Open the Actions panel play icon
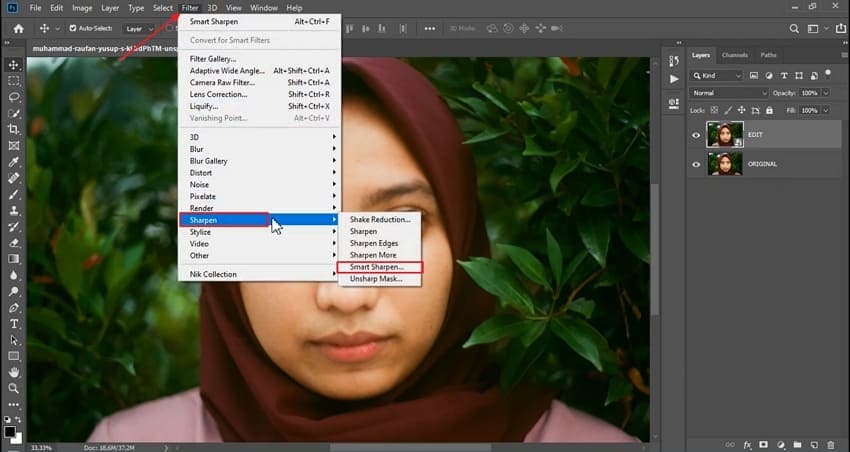 [674, 79]
